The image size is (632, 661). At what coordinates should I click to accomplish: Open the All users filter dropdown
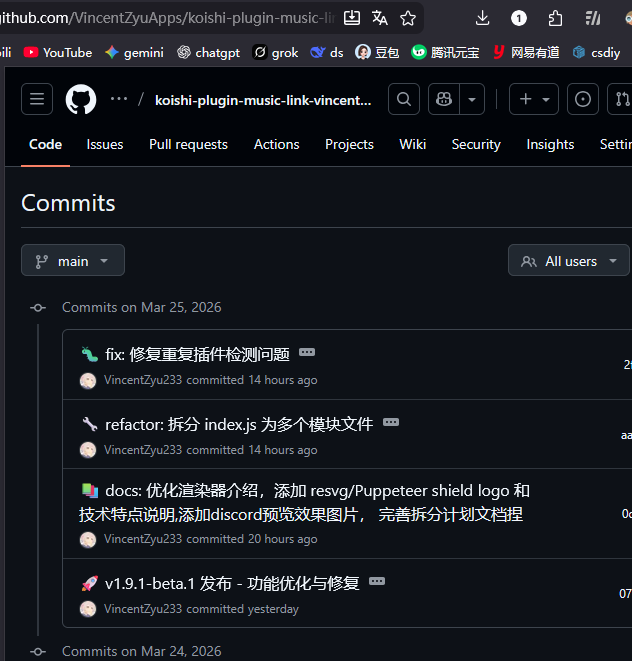(569, 261)
